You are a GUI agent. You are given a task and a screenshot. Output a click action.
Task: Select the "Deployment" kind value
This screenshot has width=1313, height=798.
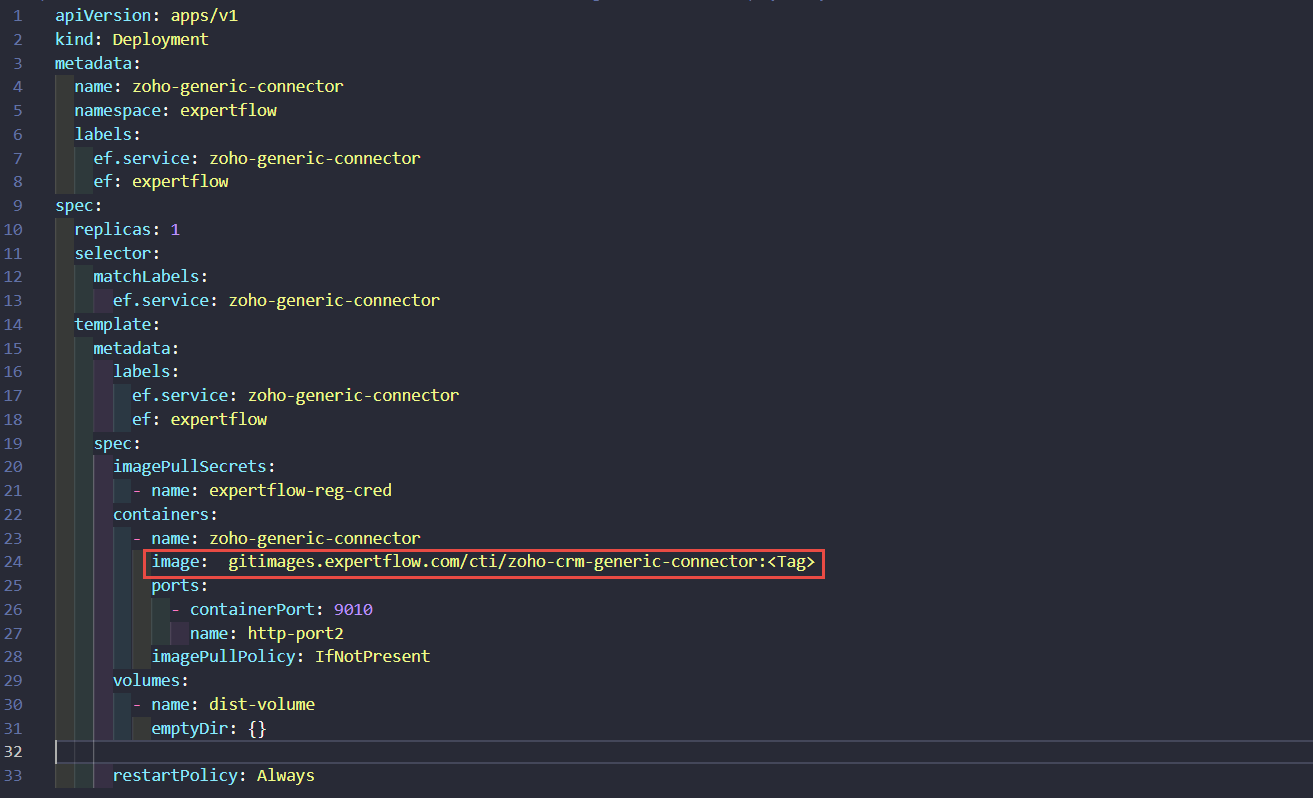click(x=160, y=40)
